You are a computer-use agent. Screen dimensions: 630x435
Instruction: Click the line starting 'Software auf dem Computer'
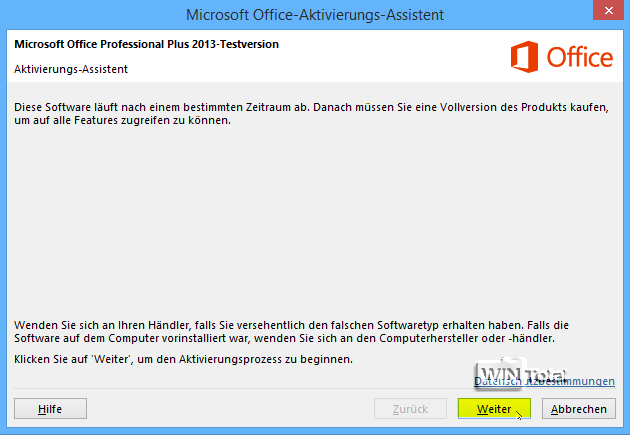280,339
